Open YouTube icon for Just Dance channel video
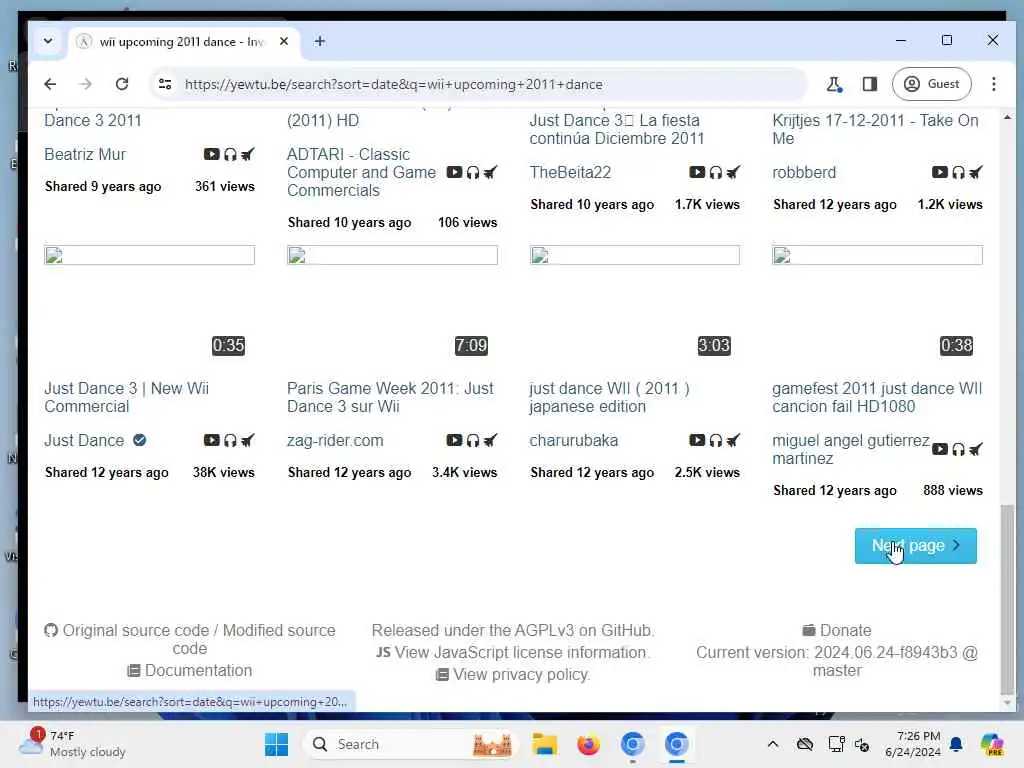The height and width of the screenshot is (768, 1024). pyautogui.click(x=211, y=440)
